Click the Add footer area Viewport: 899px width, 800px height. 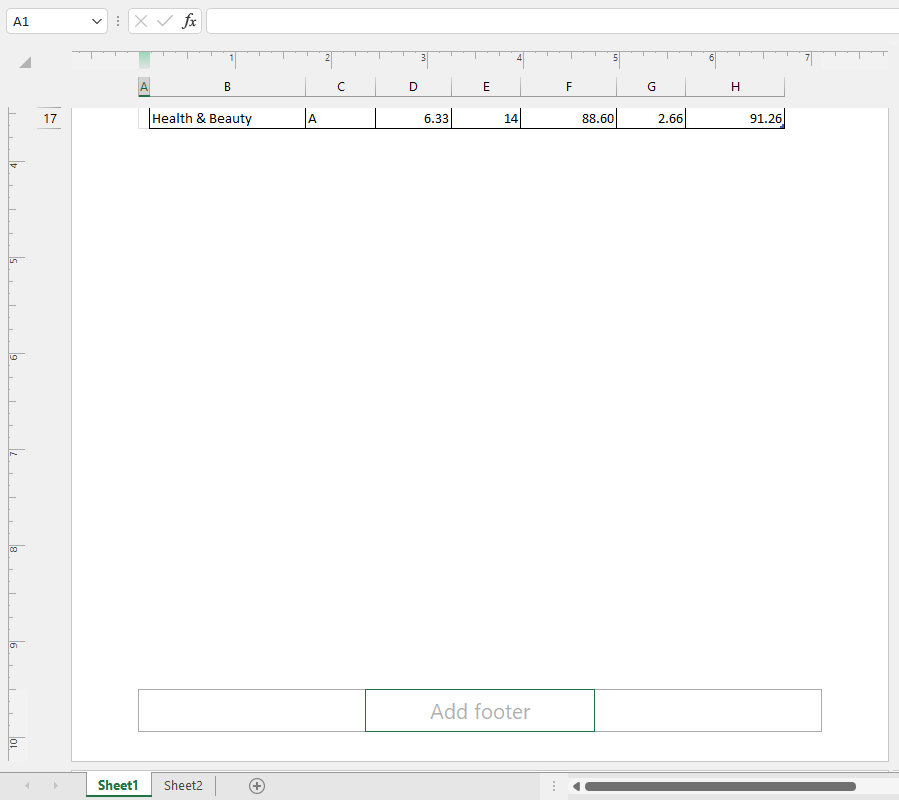click(x=479, y=710)
